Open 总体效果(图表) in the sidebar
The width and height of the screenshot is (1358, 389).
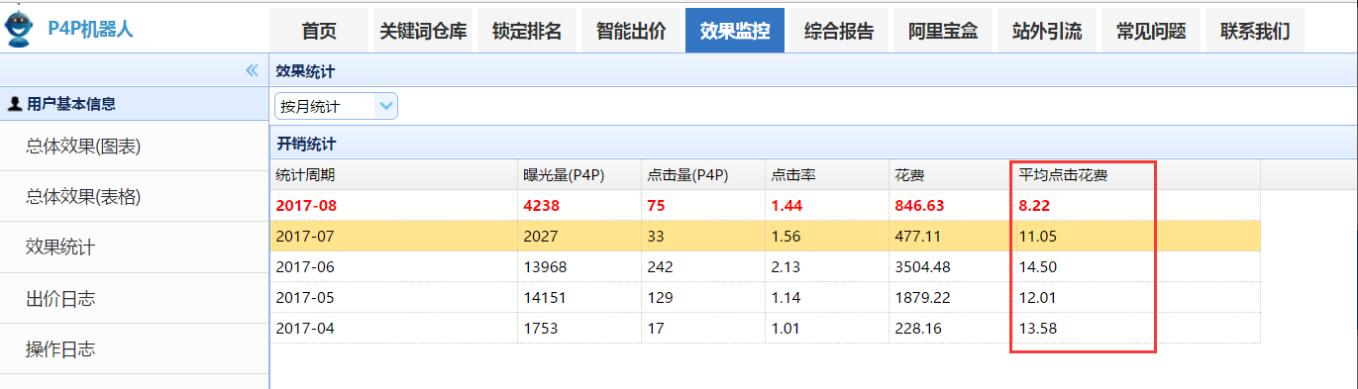click(x=134, y=146)
